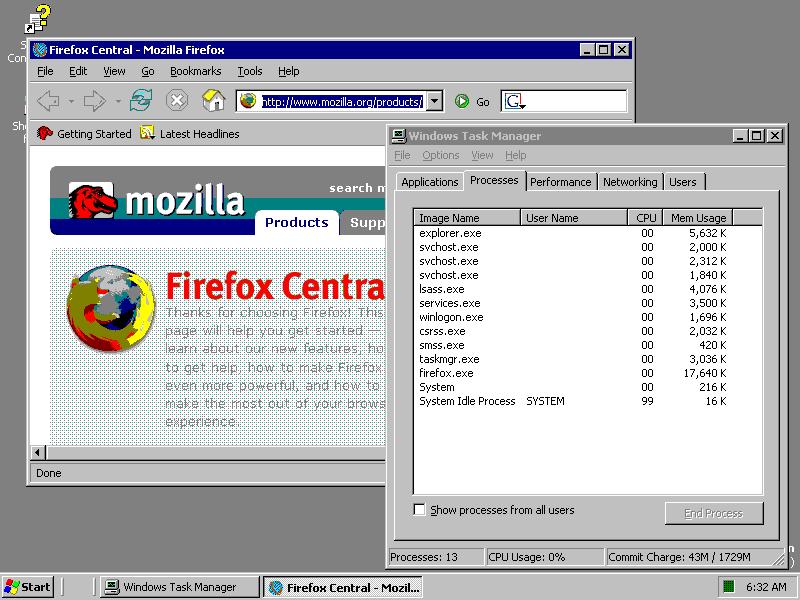This screenshot has width=800, height=600.
Task: Expand the address bar URL dropdown
Action: point(434,101)
